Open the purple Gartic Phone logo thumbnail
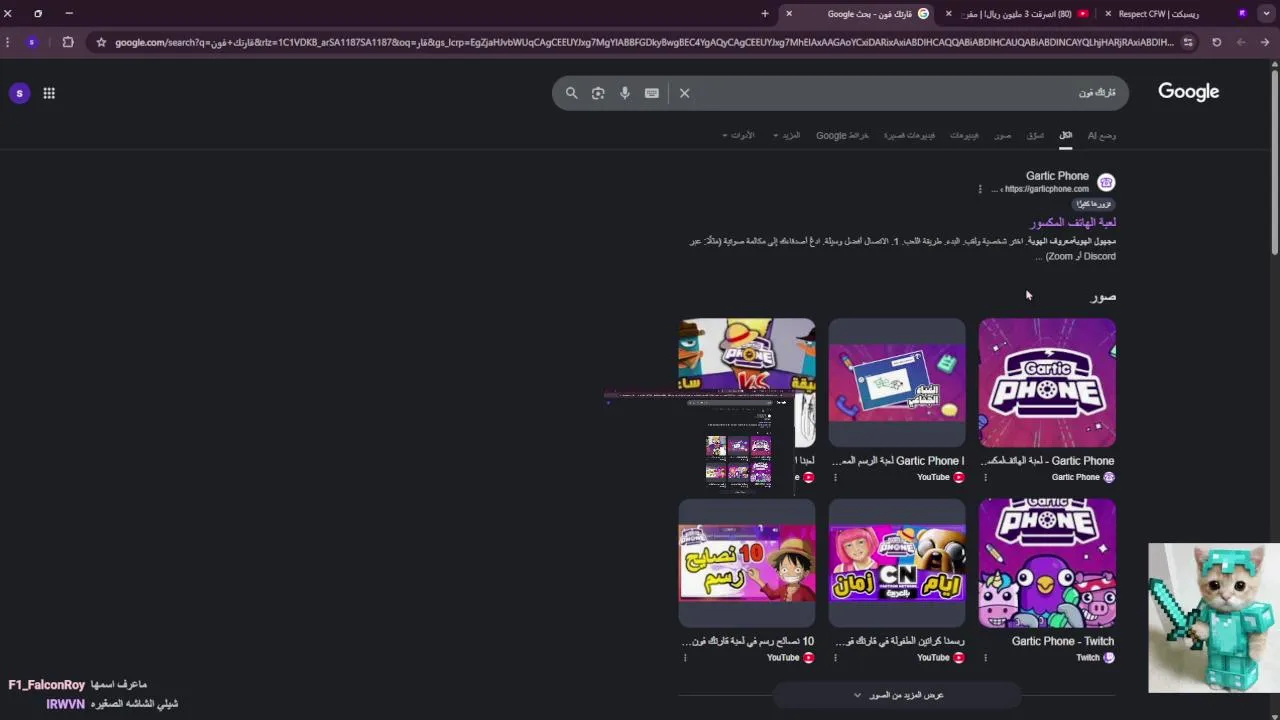The image size is (1280, 720). click(x=1047, y=382)
